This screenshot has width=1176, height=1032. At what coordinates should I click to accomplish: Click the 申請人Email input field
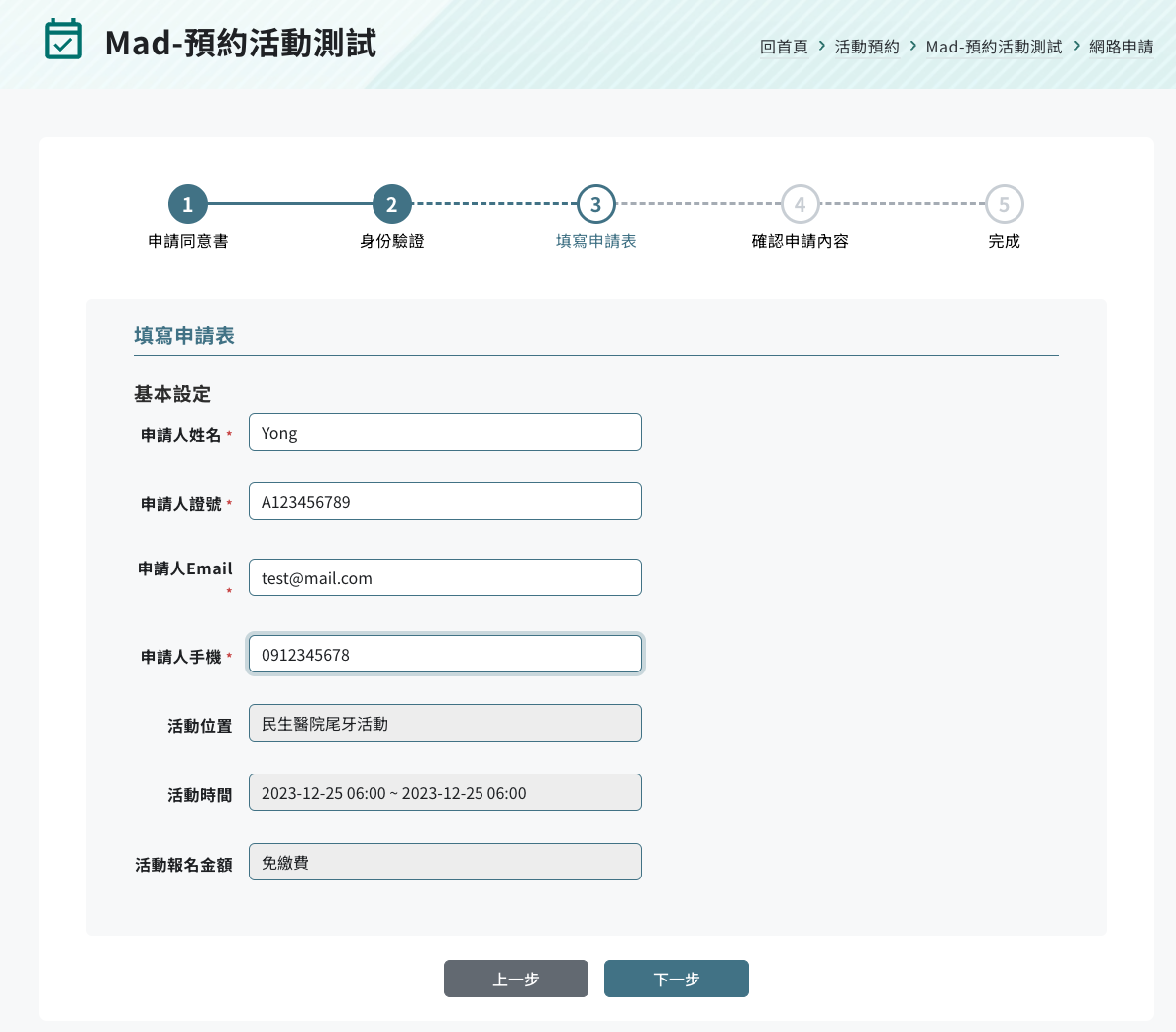445,577
